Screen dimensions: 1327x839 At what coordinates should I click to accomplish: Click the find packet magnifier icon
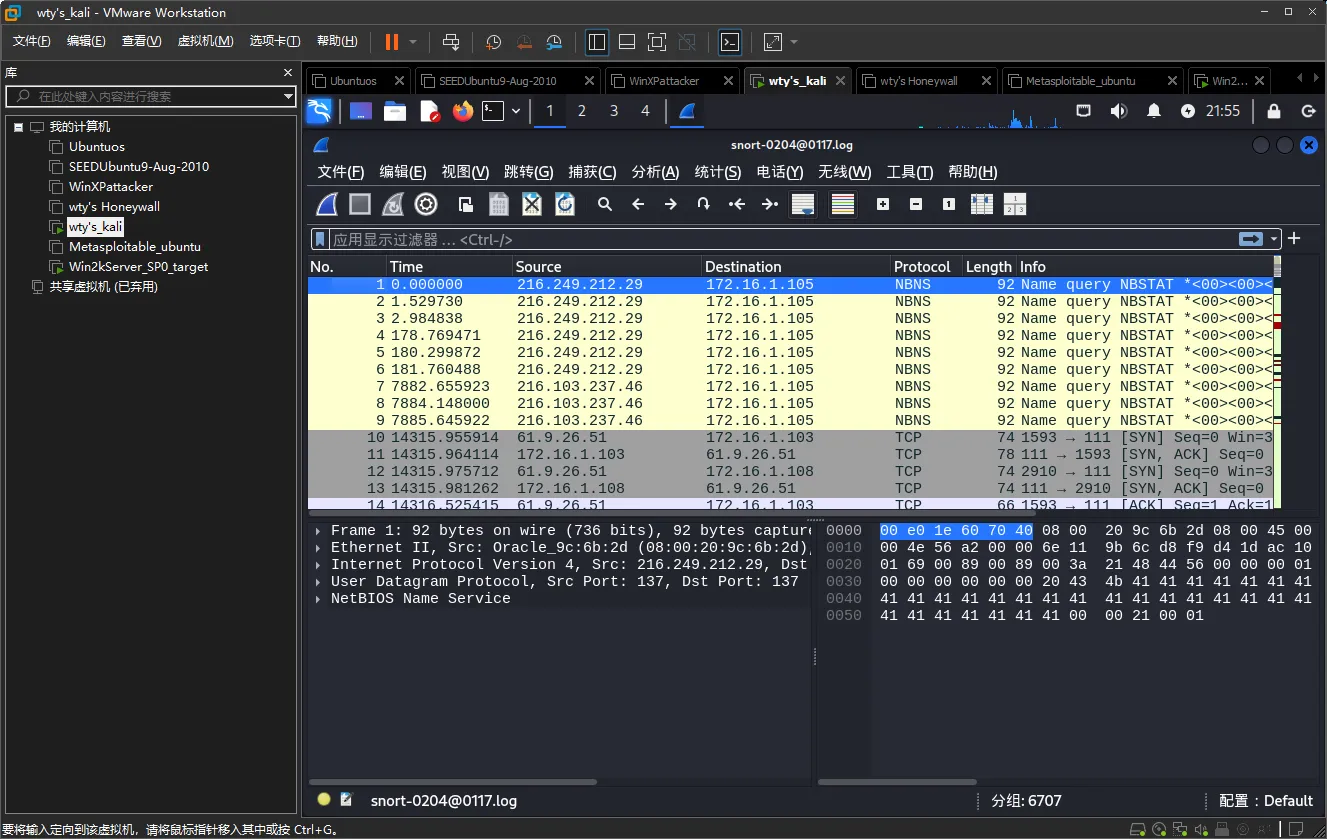(605, 205)
